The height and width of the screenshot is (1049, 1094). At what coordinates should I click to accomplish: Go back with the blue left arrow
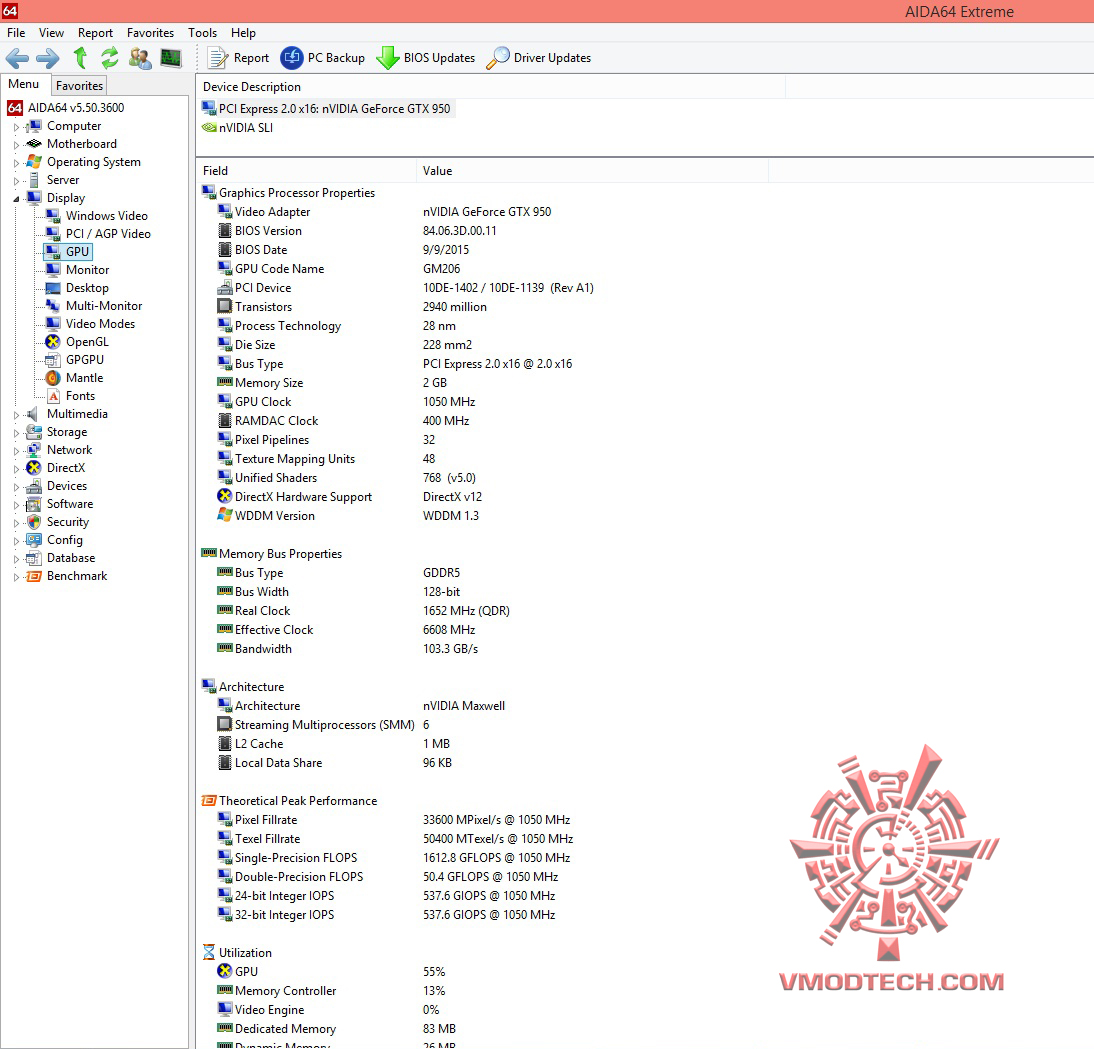pyautogui.click(x=17, y=58)
